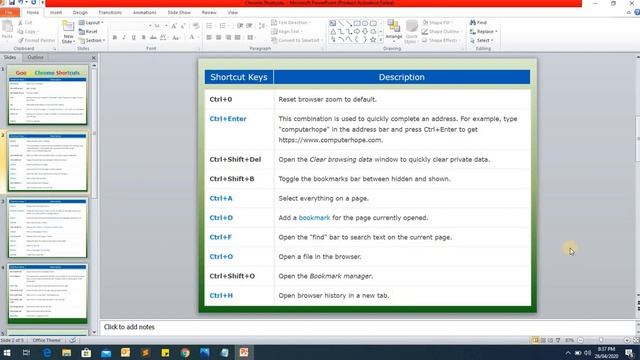Click the Ctrl+Enter shortcut link

coord(228,119)
